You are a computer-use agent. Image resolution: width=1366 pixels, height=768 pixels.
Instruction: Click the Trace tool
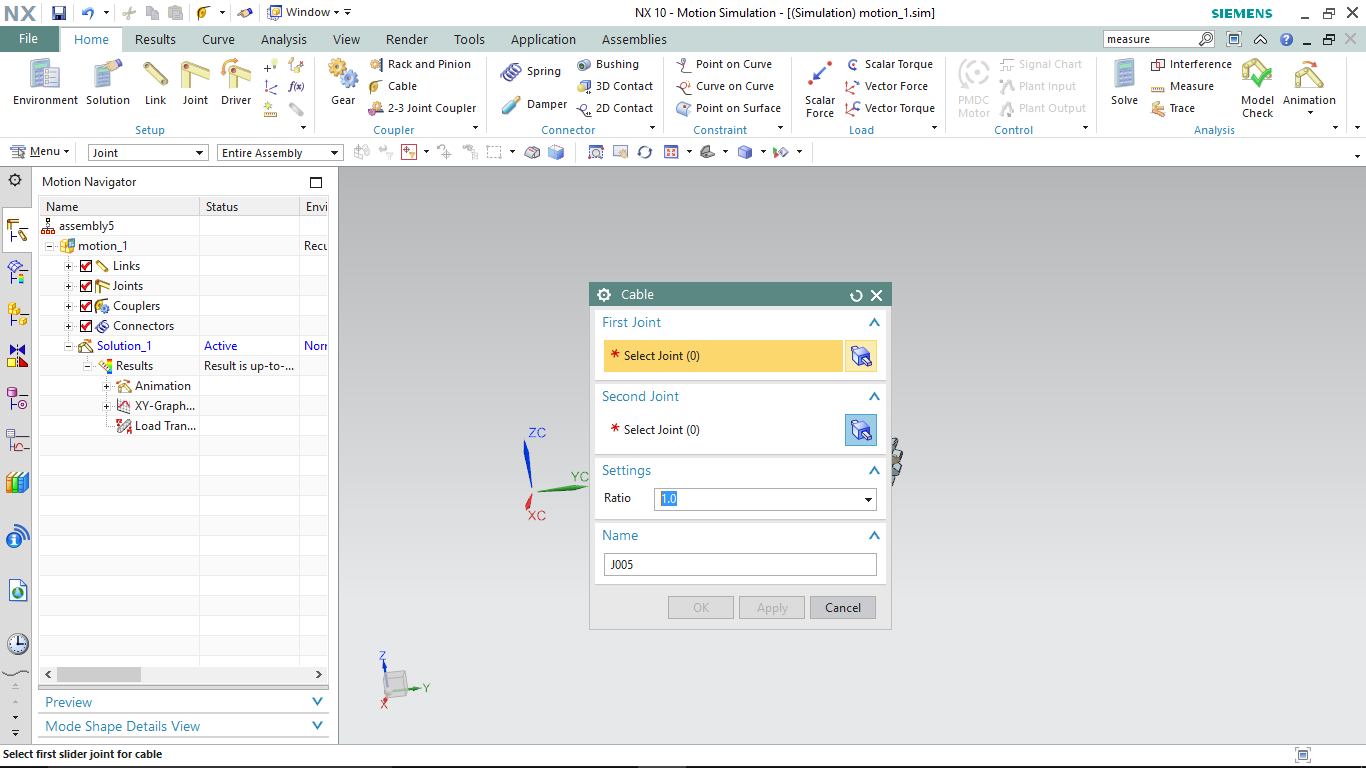pos(1173,108)
